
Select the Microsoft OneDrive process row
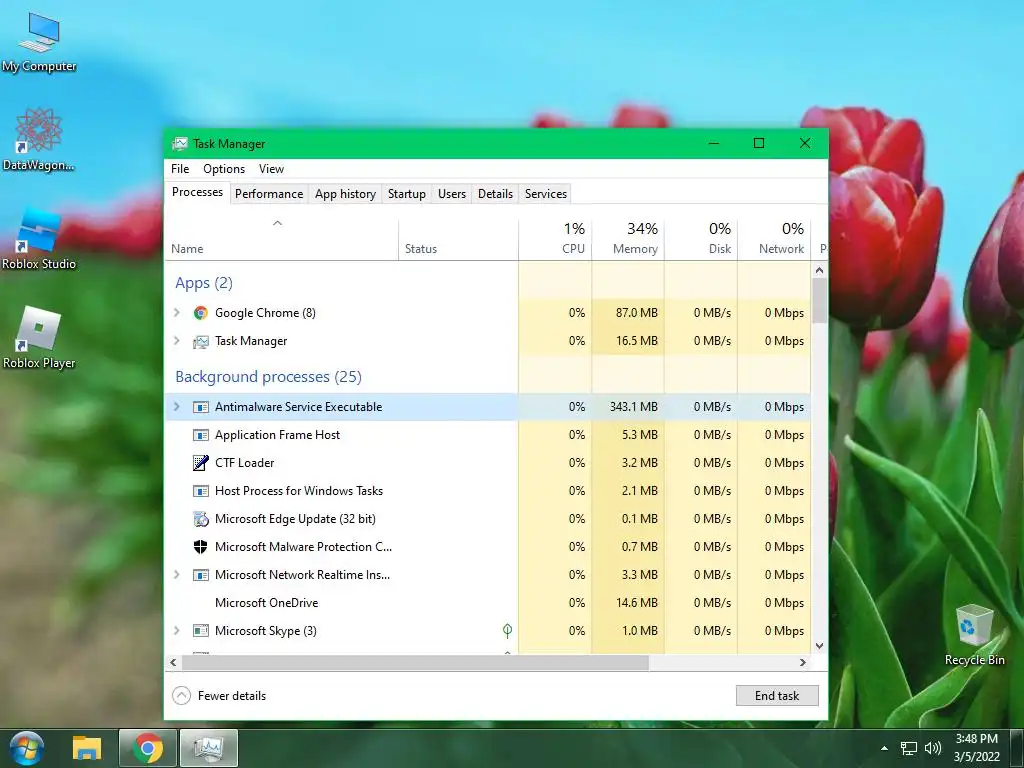tap(488, 603)
